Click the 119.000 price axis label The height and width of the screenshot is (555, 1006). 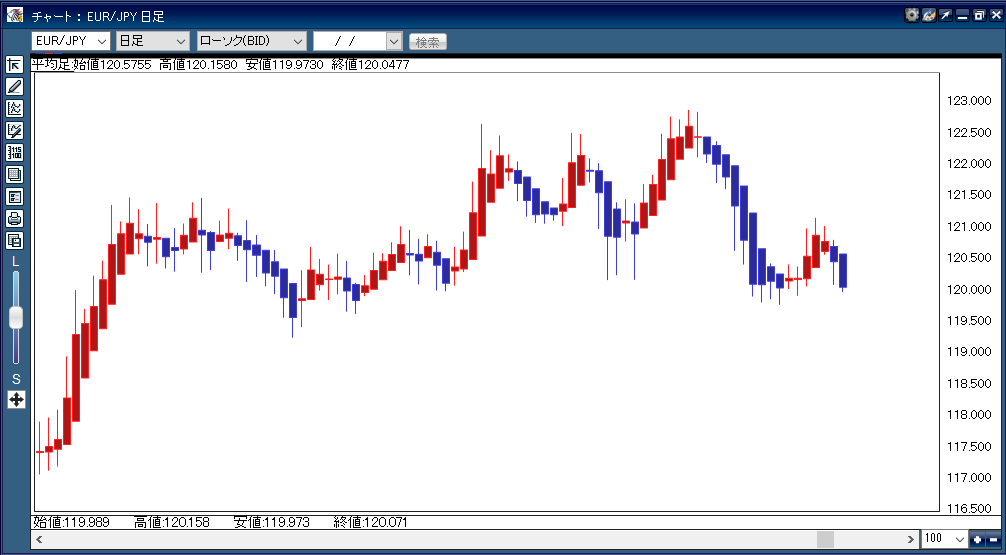coord(969,352)
